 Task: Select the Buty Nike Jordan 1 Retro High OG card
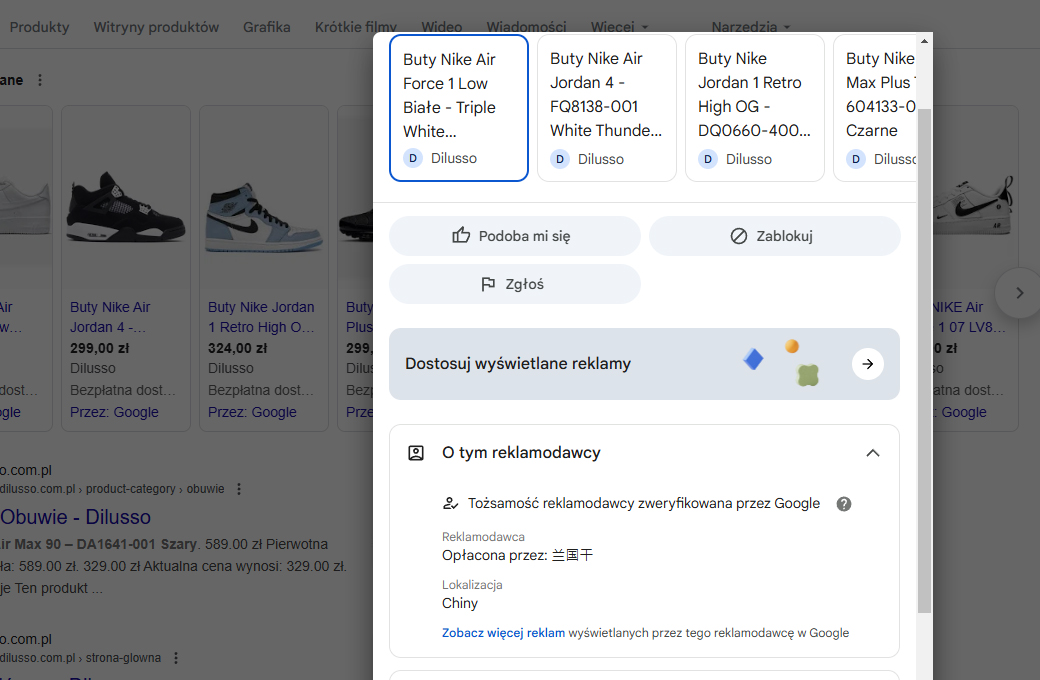point(755,108)
